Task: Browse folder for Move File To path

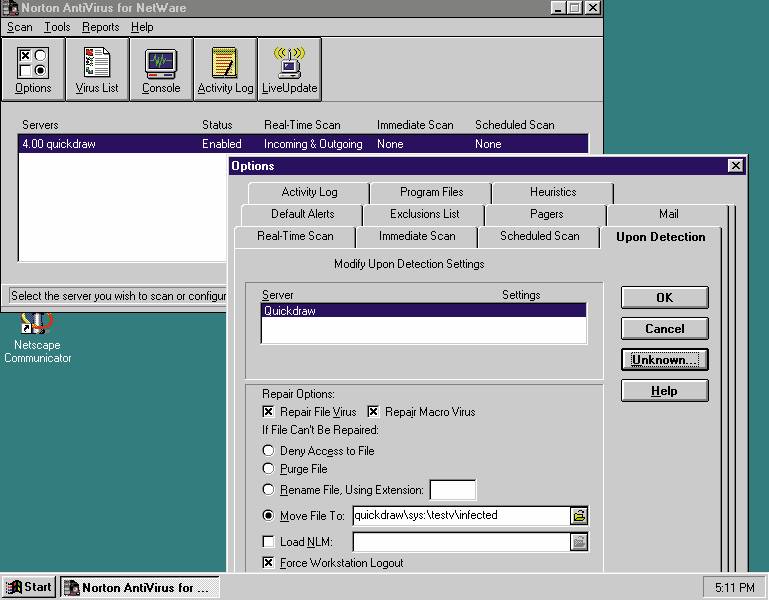Action: tap(579, 516)
